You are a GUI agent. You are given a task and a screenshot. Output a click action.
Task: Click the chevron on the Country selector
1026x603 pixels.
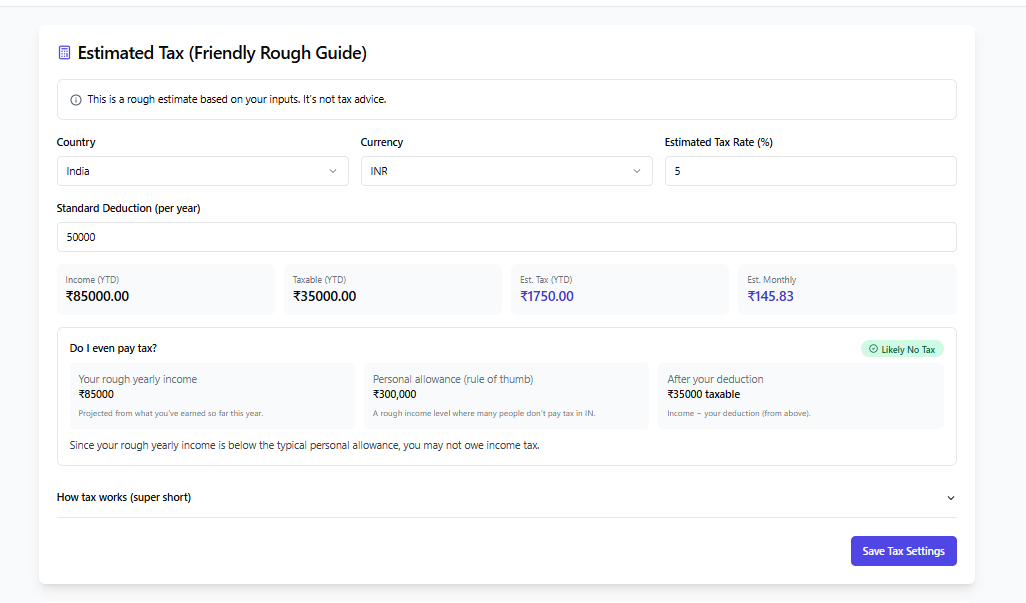[334, 171]
